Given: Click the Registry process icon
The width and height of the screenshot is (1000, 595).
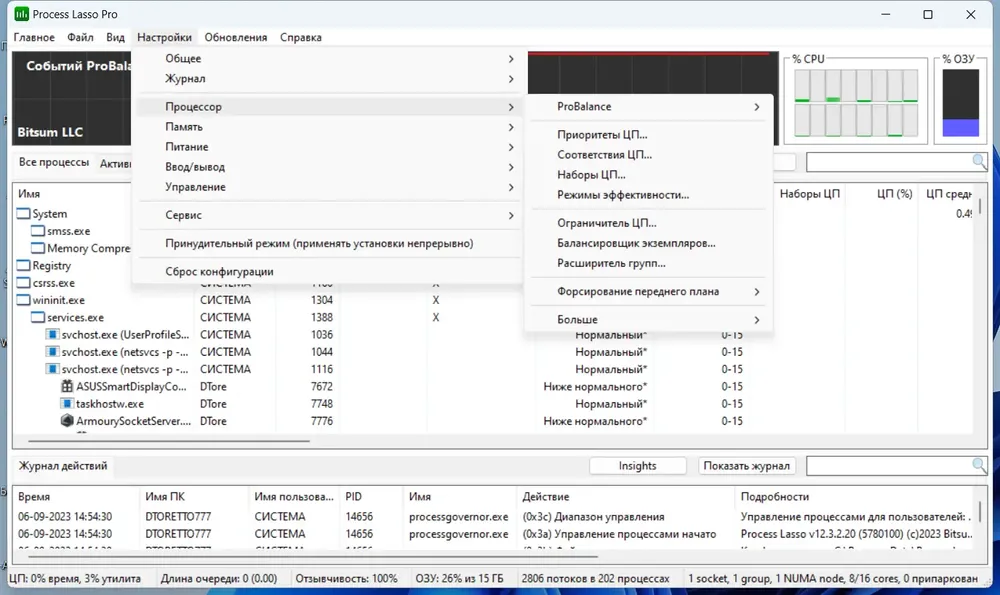Looking at the screenshot, I should coord(23,265).
